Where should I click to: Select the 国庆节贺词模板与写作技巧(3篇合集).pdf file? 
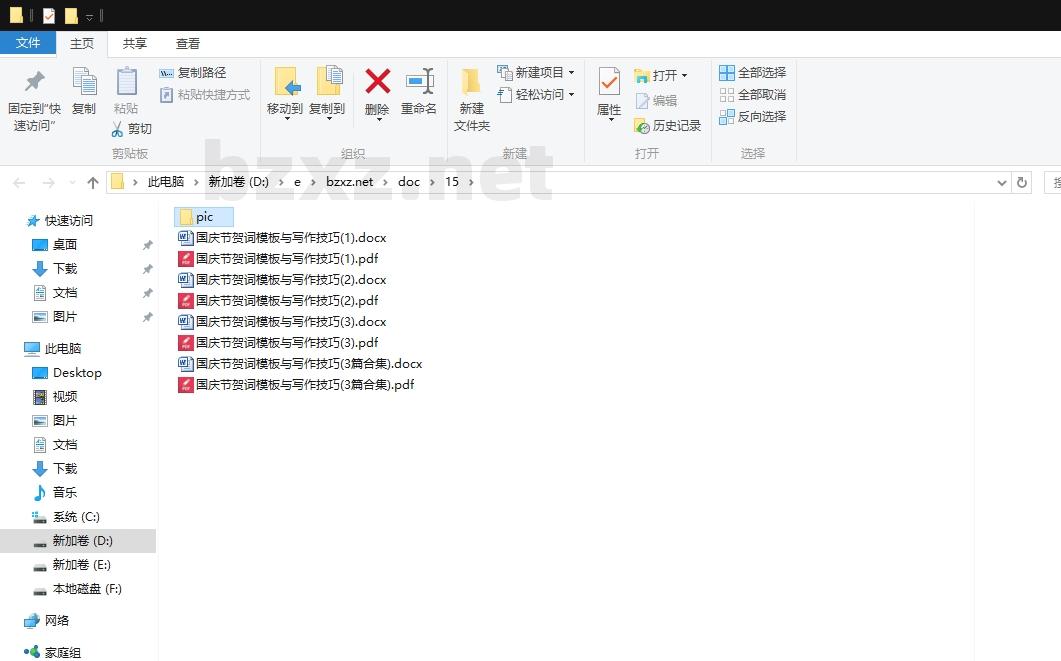304,385
